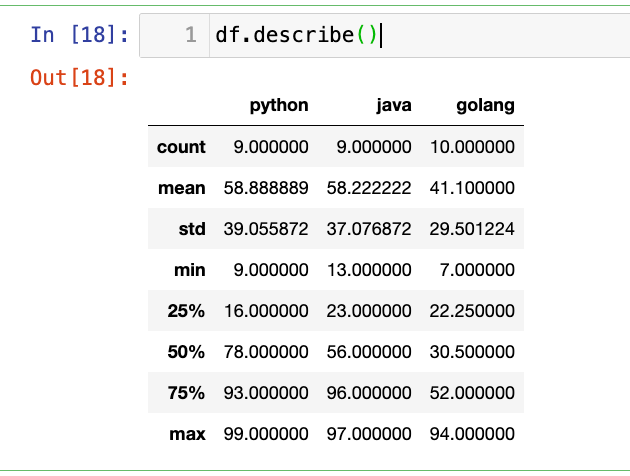Click the min row label
630x476 pixels.
pyautogui.click(x=191, y=270)
